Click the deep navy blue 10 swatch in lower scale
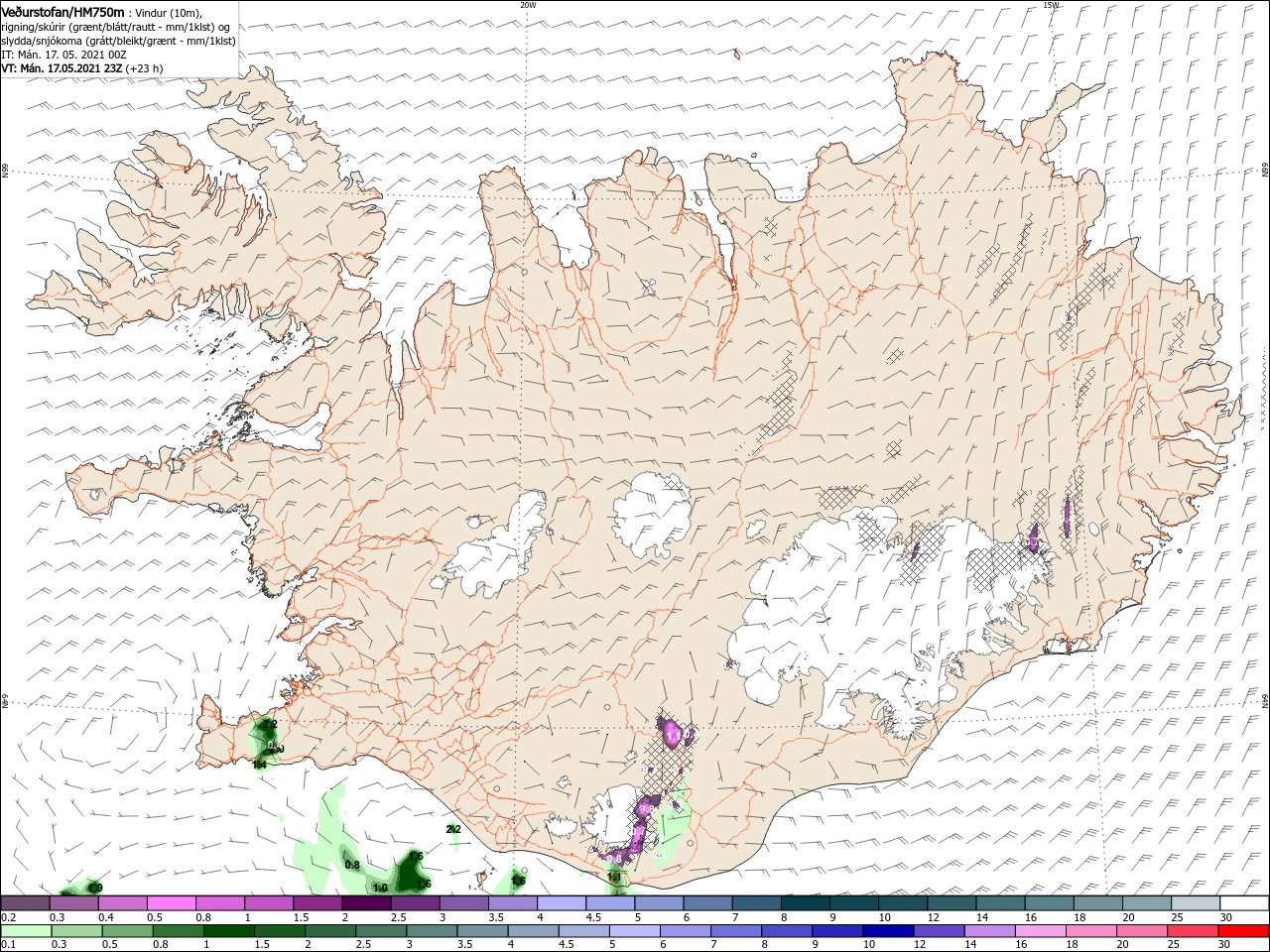The height and width of the screenshot is (952, 1270). pos(888,931)
